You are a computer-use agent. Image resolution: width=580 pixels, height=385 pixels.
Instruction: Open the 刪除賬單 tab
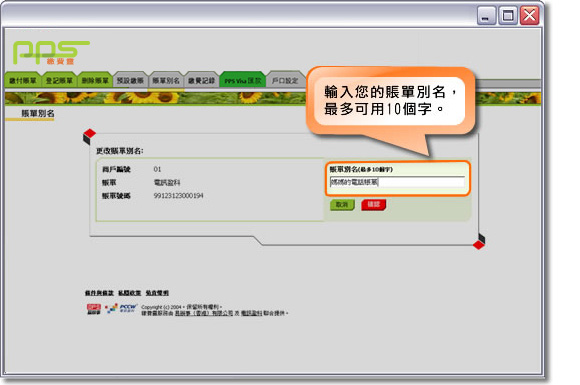pos(95,80)
